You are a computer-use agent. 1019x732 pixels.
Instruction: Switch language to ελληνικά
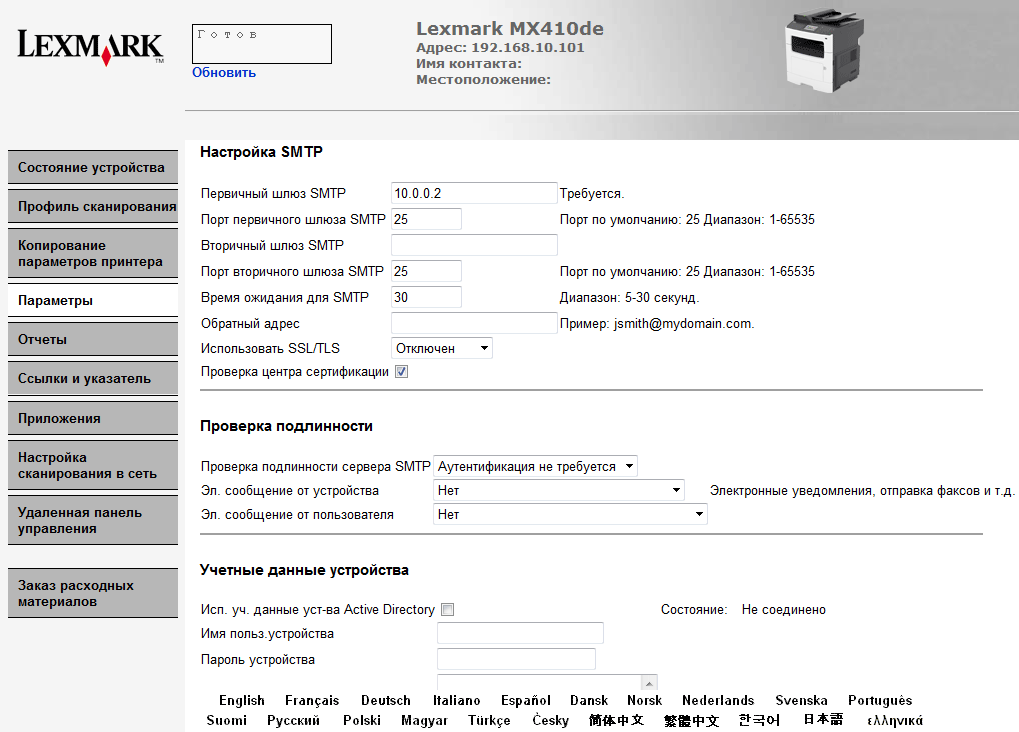[895, 720]
